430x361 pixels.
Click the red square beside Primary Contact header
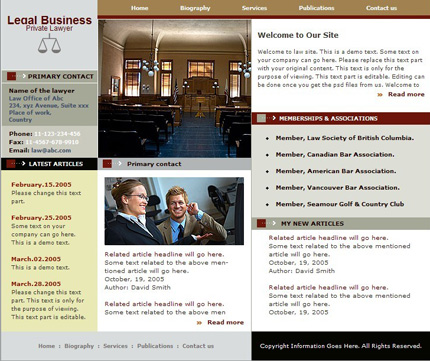click(x=11, y=76)
